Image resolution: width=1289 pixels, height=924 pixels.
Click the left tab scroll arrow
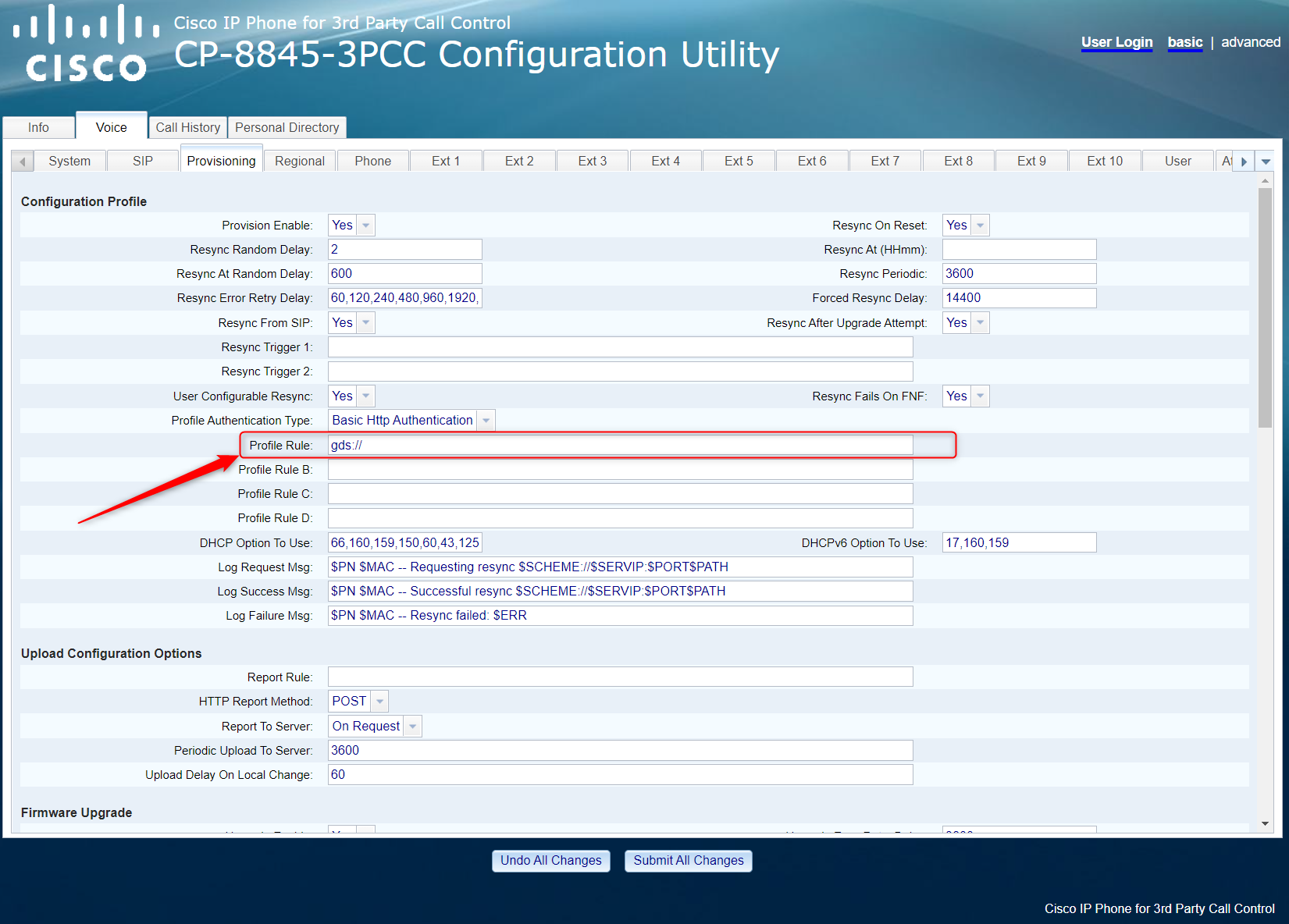22,161
